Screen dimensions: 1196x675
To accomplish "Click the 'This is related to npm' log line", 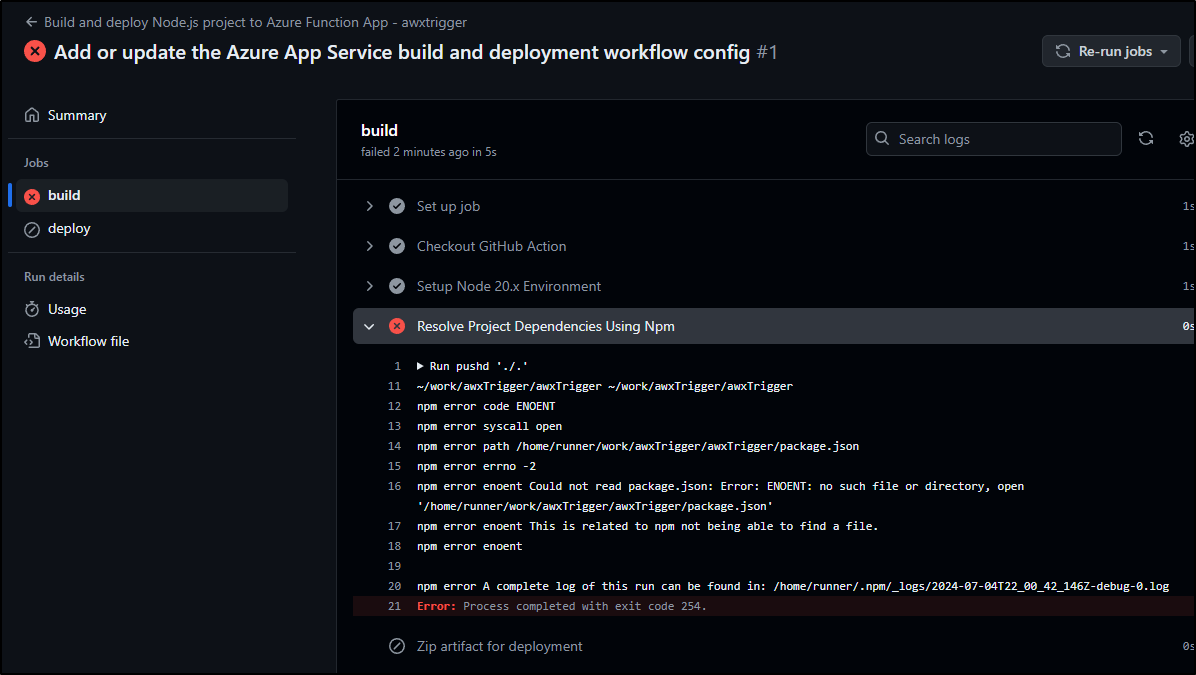I will click(647, 526).
